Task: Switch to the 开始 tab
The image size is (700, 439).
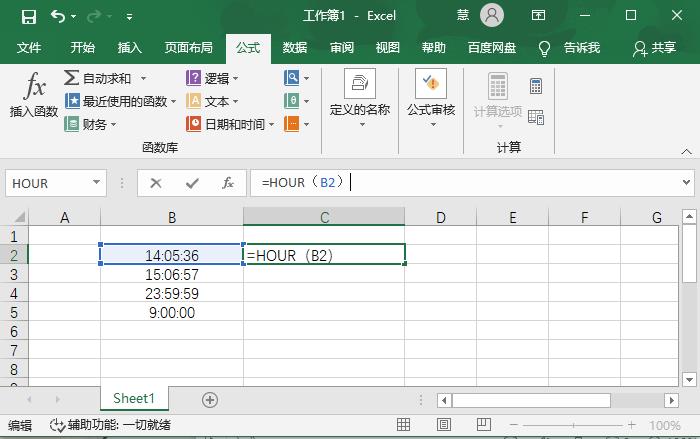Action: coord(83,47)
